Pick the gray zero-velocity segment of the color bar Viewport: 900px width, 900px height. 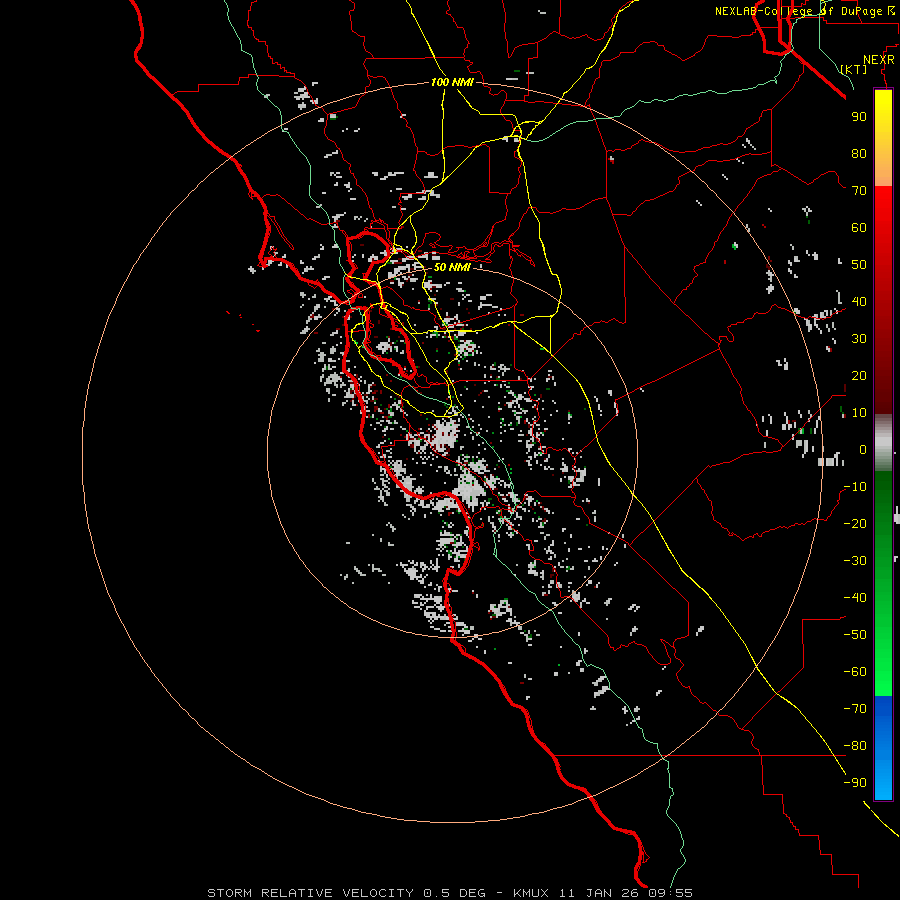pos(883,443)
